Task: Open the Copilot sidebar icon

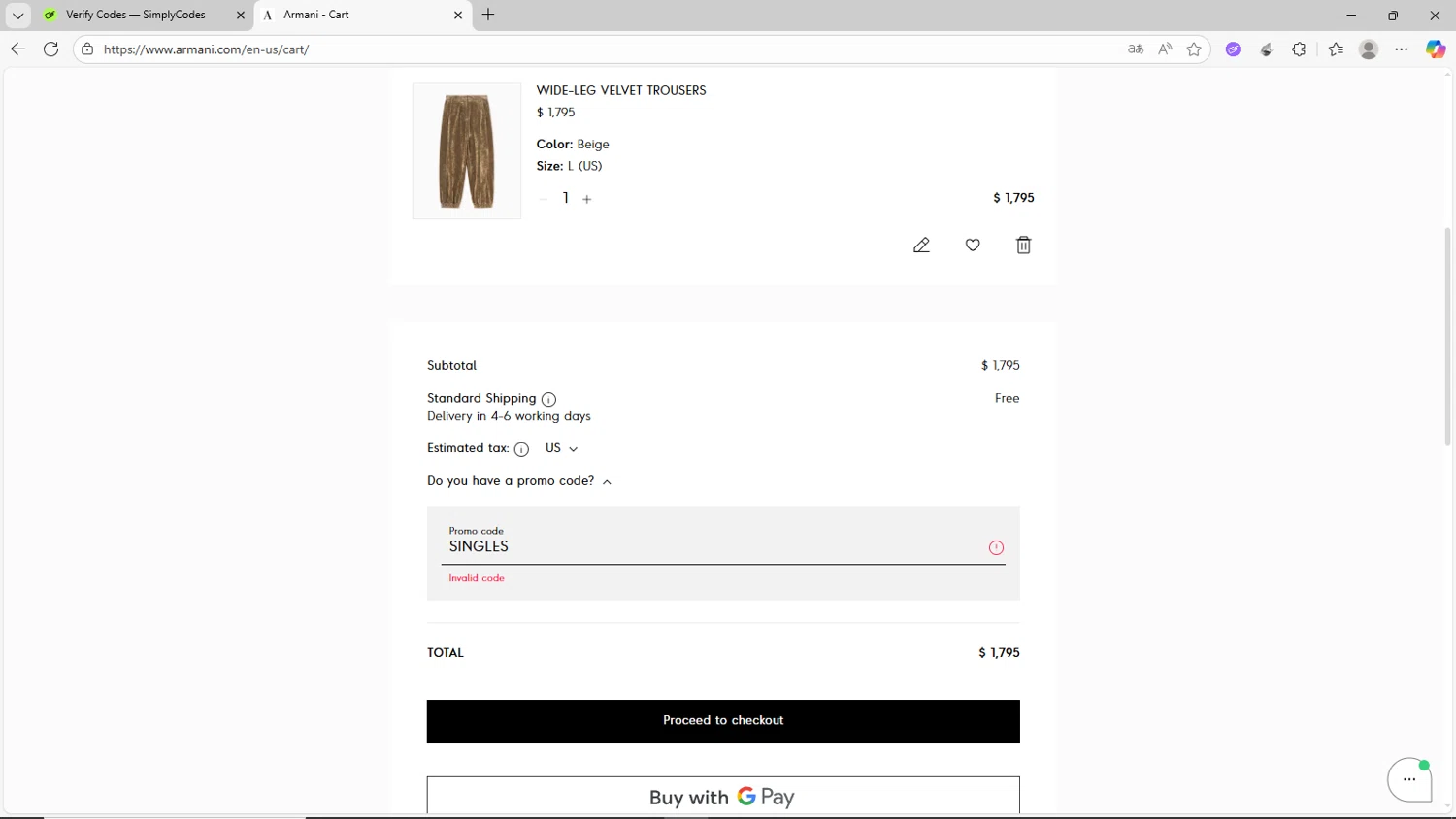Action: [1435, 49]
